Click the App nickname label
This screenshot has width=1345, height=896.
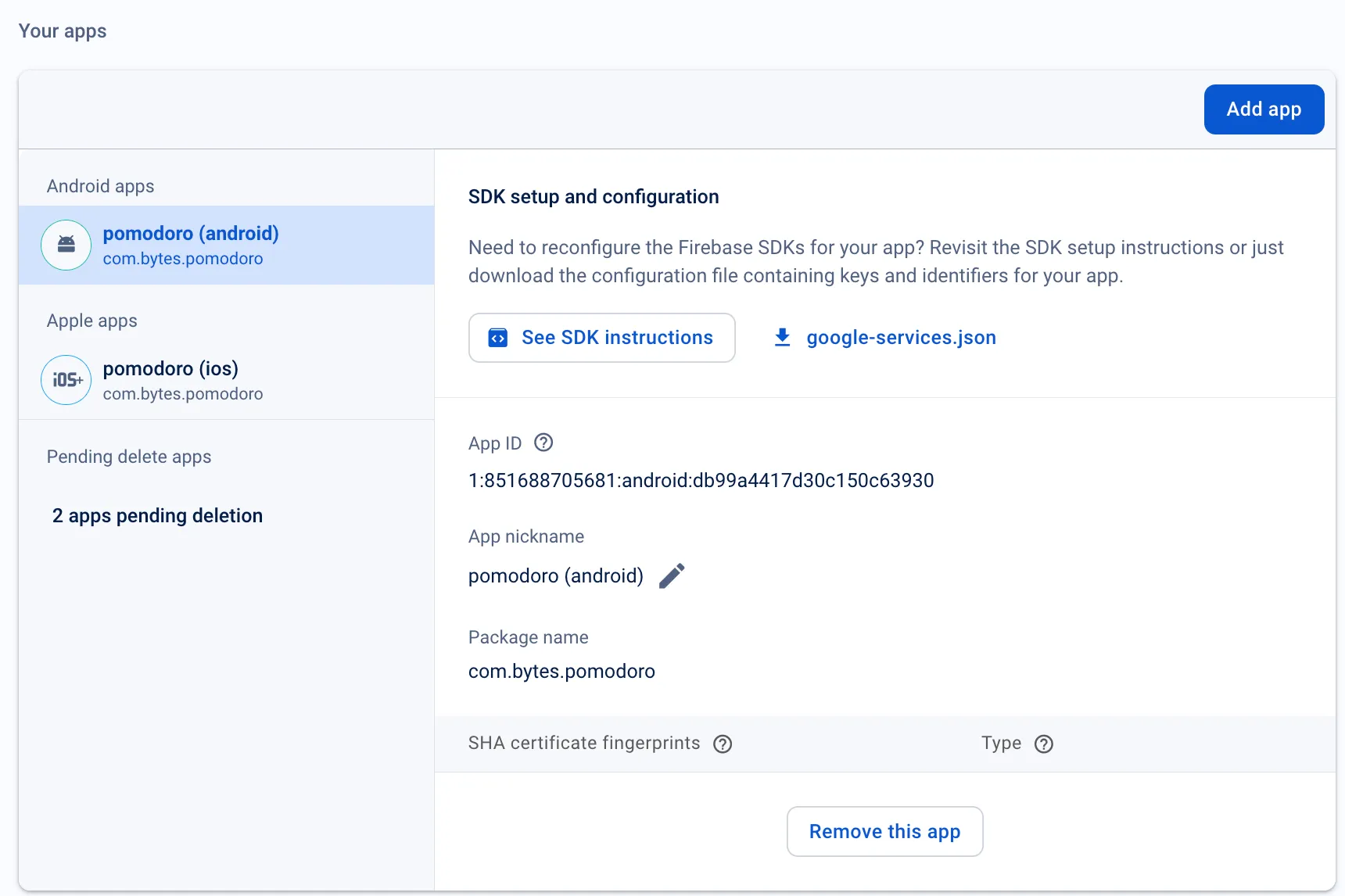(526, 536)
